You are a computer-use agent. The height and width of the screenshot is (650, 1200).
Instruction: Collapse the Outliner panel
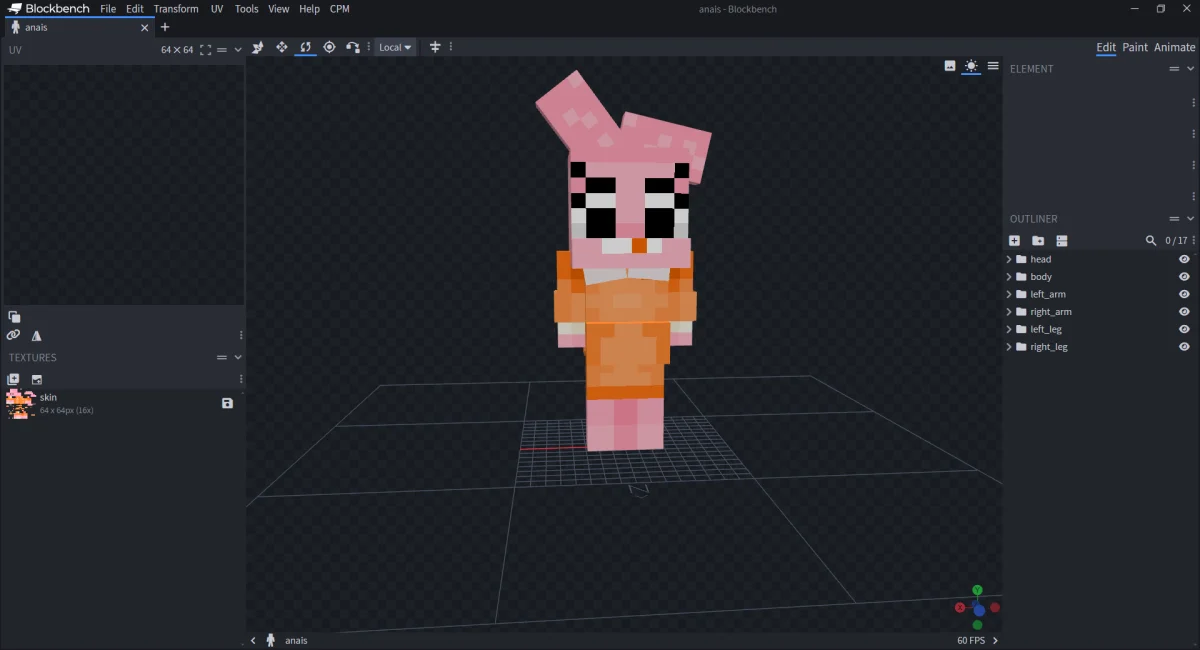(x=1190, y=218)
